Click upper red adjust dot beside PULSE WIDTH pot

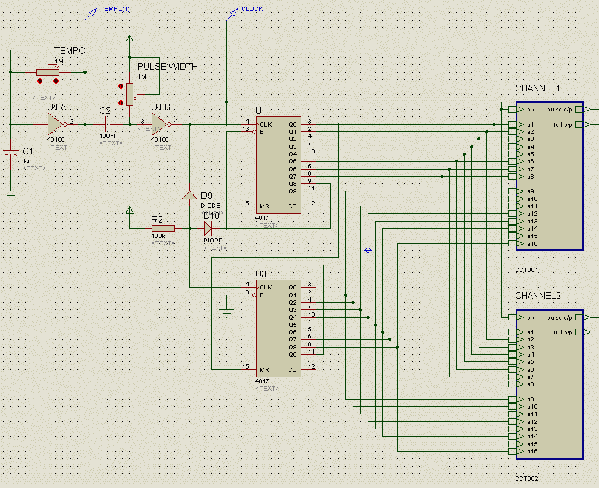(121, 86)
